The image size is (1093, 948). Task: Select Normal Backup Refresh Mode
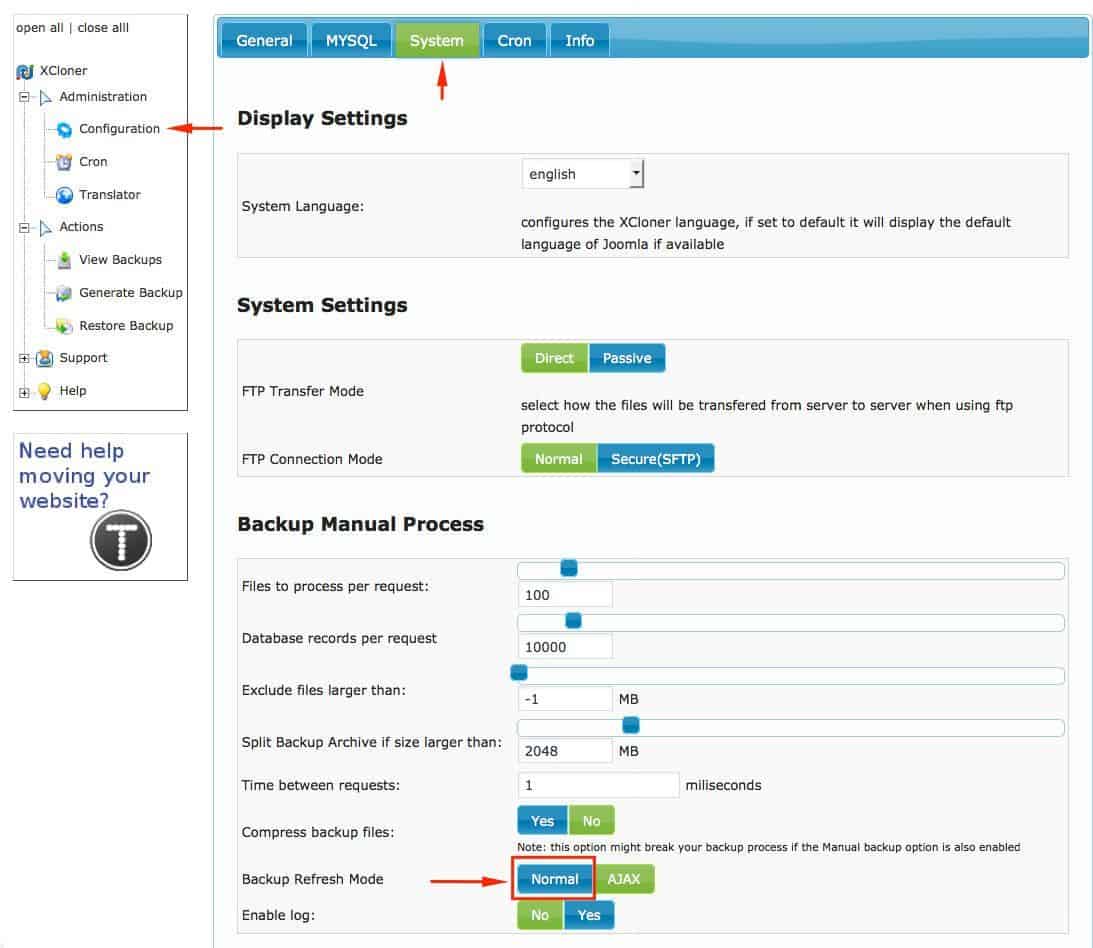555,879
